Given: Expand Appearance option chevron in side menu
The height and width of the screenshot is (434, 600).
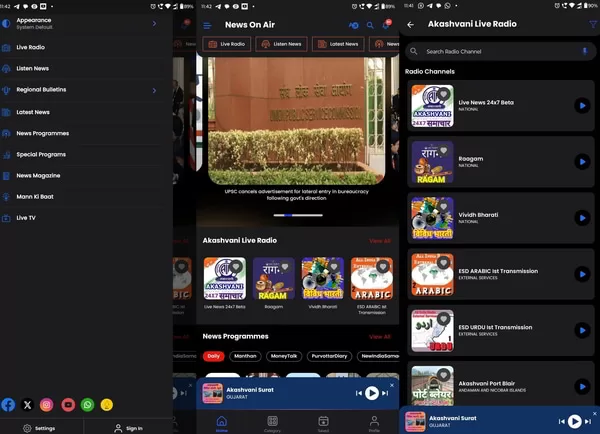Looking at the screenshot, I should pos(154,24).
